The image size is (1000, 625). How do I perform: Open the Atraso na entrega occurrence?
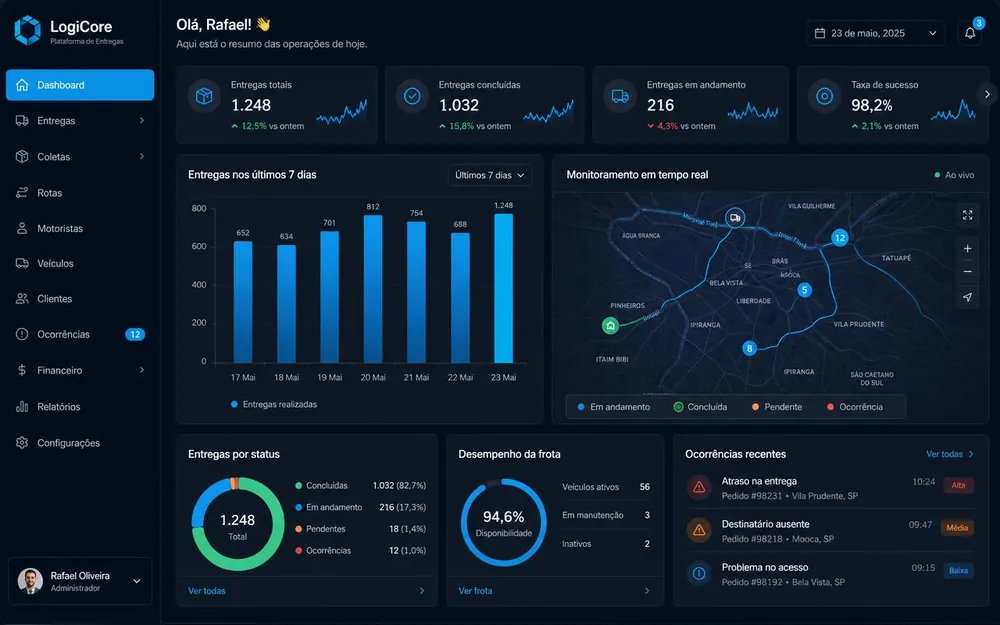[x=830, y=488]
